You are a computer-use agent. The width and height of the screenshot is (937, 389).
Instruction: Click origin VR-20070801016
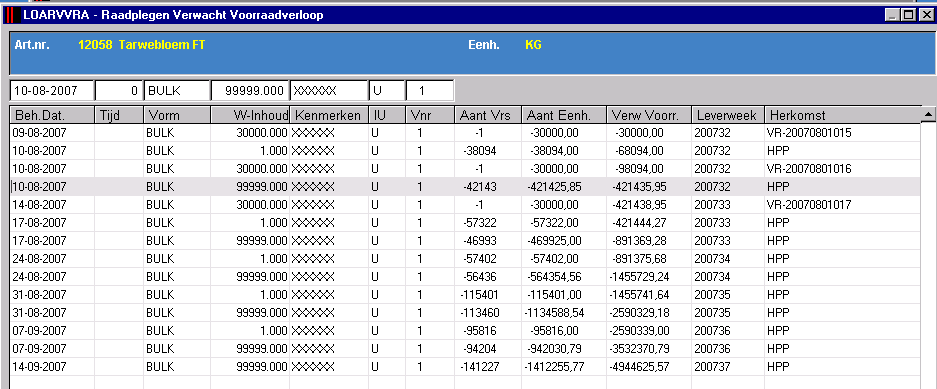pos(809,169)
